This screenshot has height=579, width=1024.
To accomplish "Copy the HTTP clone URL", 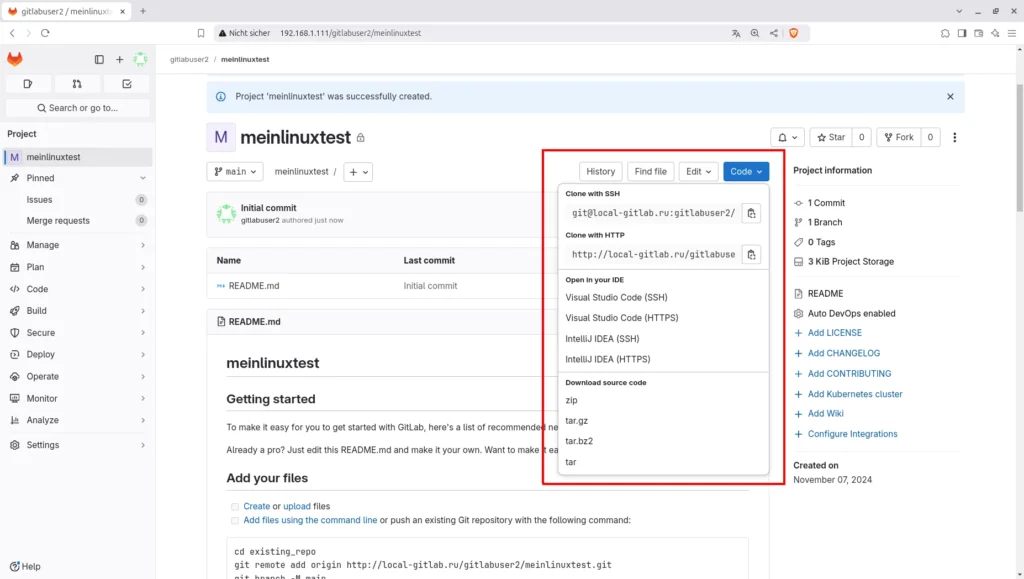I will [752, 254].
